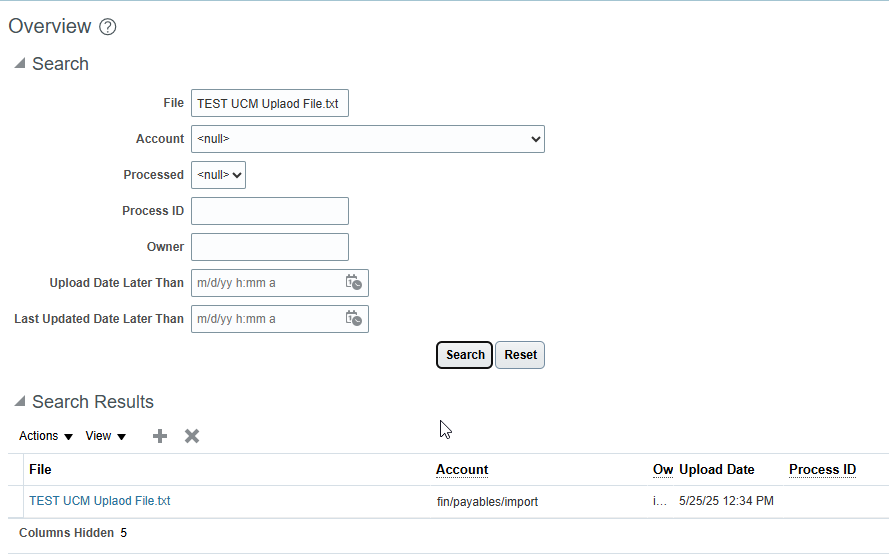Open the Overview help question-mark icon
This screenshot has width=889, height=554.
pyautogui.click(x=108, y=27)
